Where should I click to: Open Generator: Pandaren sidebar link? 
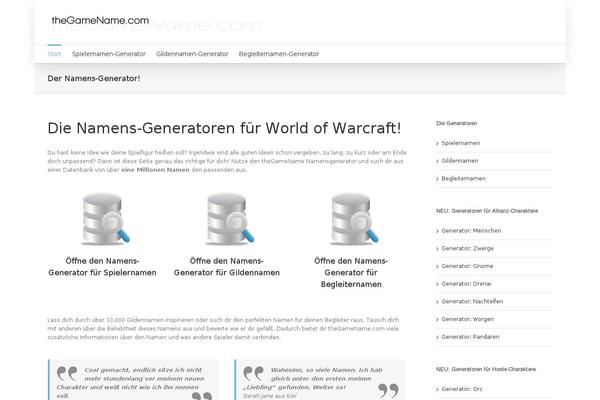coord(470,337)
